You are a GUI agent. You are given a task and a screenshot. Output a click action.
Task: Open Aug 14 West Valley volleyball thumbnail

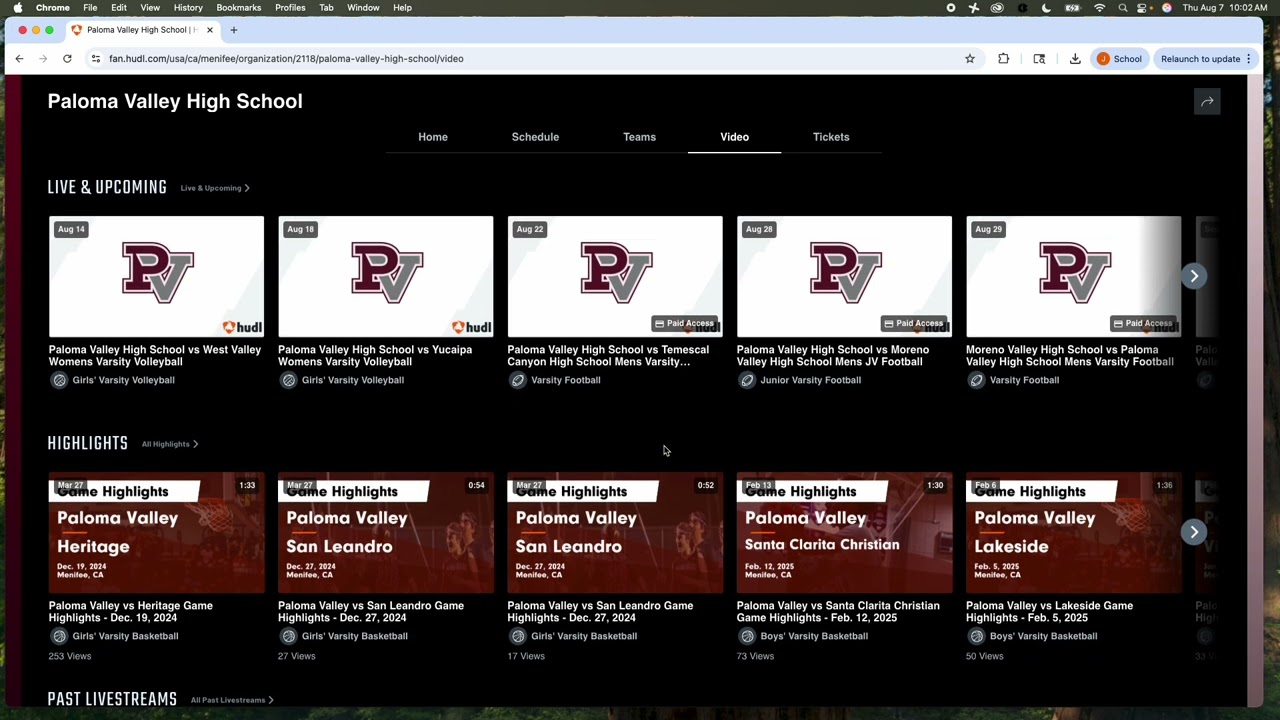point(157,276)
